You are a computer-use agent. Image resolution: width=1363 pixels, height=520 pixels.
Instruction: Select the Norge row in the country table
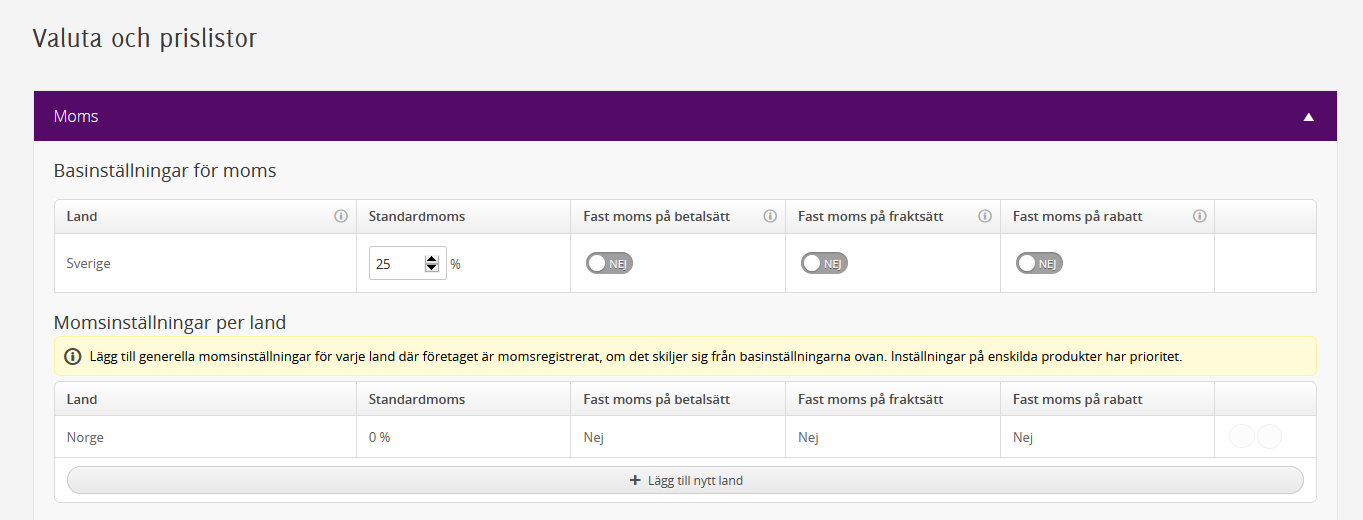[685, 437]
